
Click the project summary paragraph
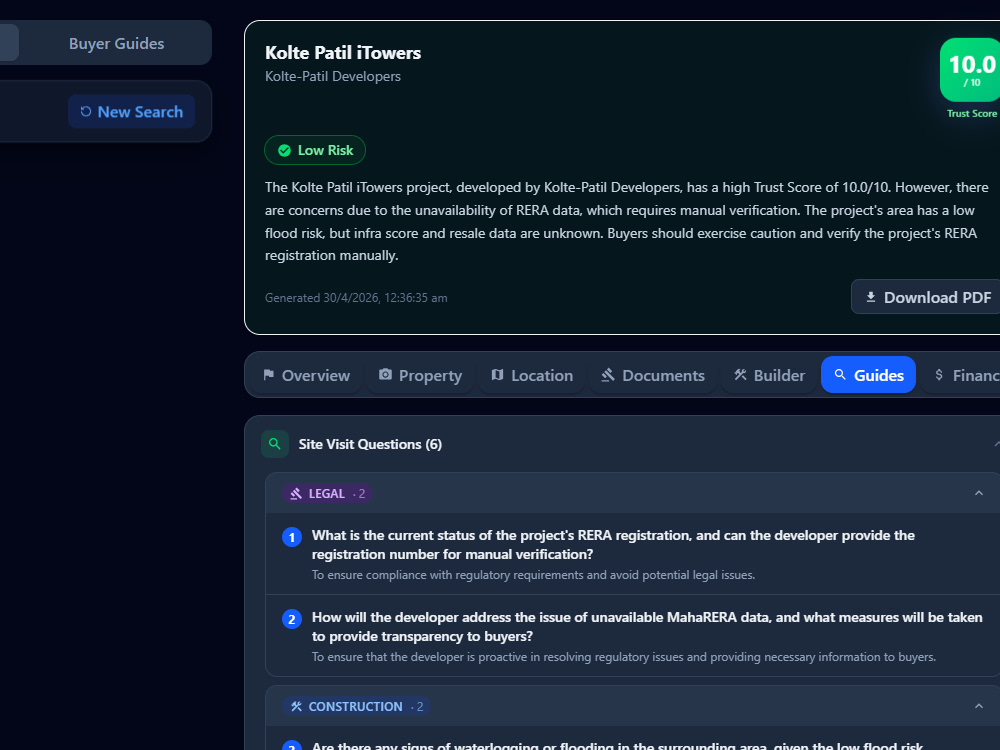(628, 221)
